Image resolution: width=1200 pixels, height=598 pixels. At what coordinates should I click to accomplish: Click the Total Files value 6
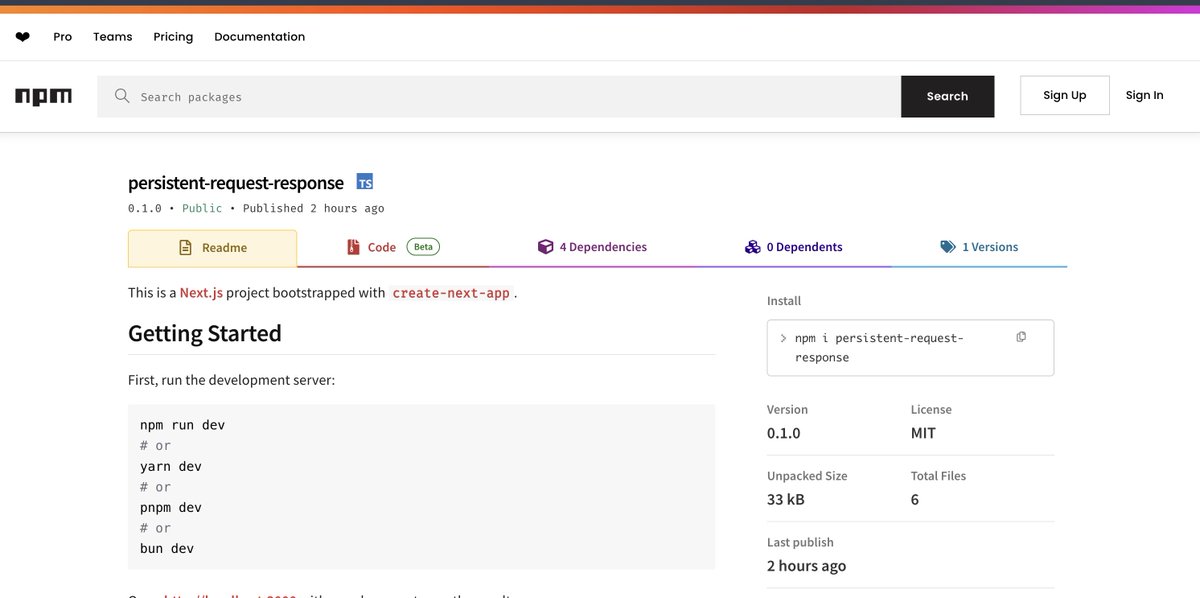coord(915,499)
